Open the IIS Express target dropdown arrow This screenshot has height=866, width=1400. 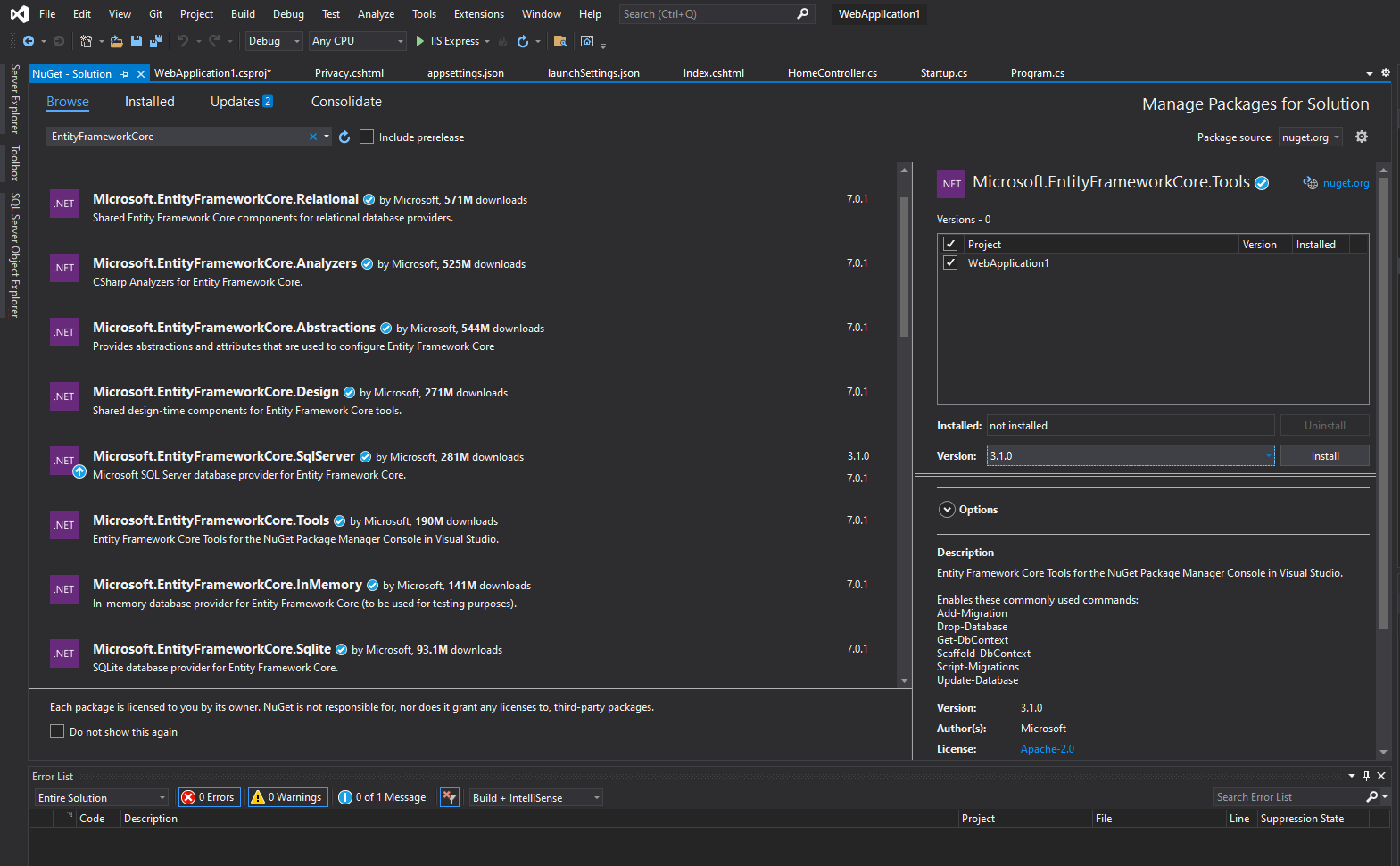pyautogui.click(x=487, y=41)
